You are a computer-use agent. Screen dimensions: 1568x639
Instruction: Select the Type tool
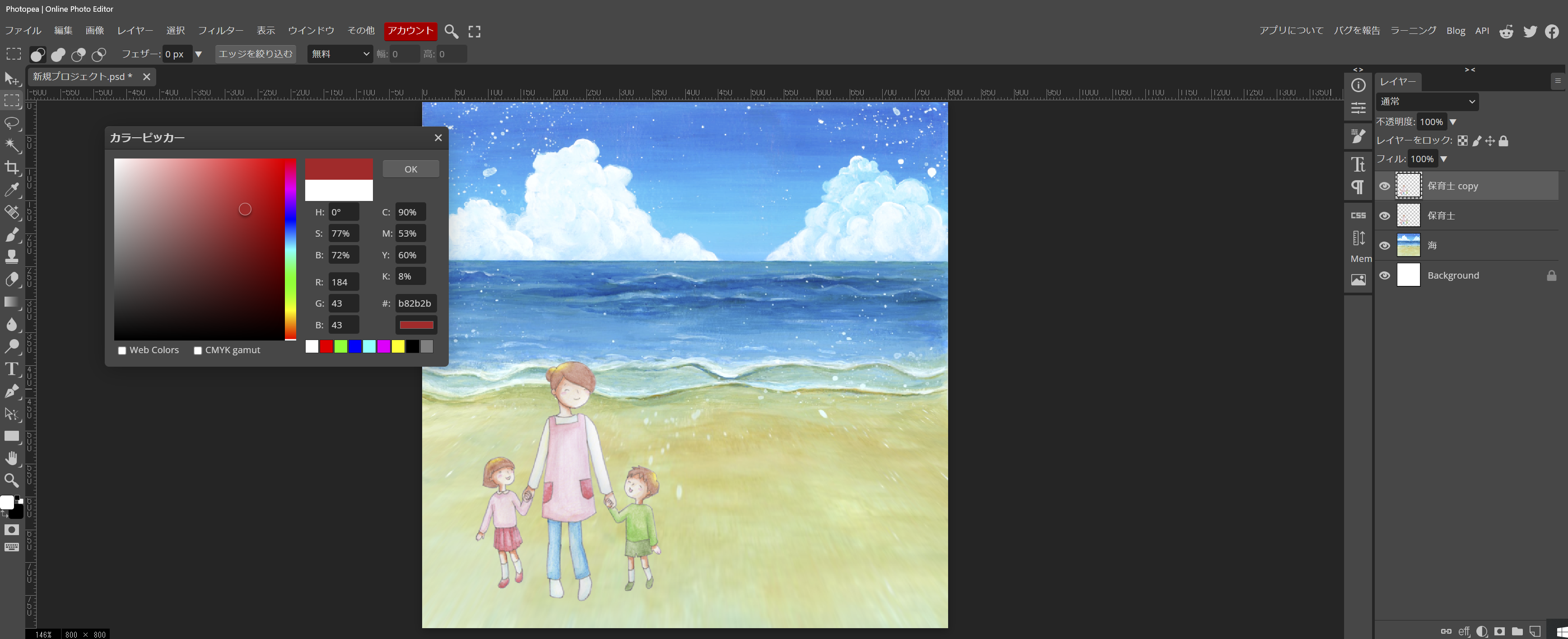[x=12, y=369]
